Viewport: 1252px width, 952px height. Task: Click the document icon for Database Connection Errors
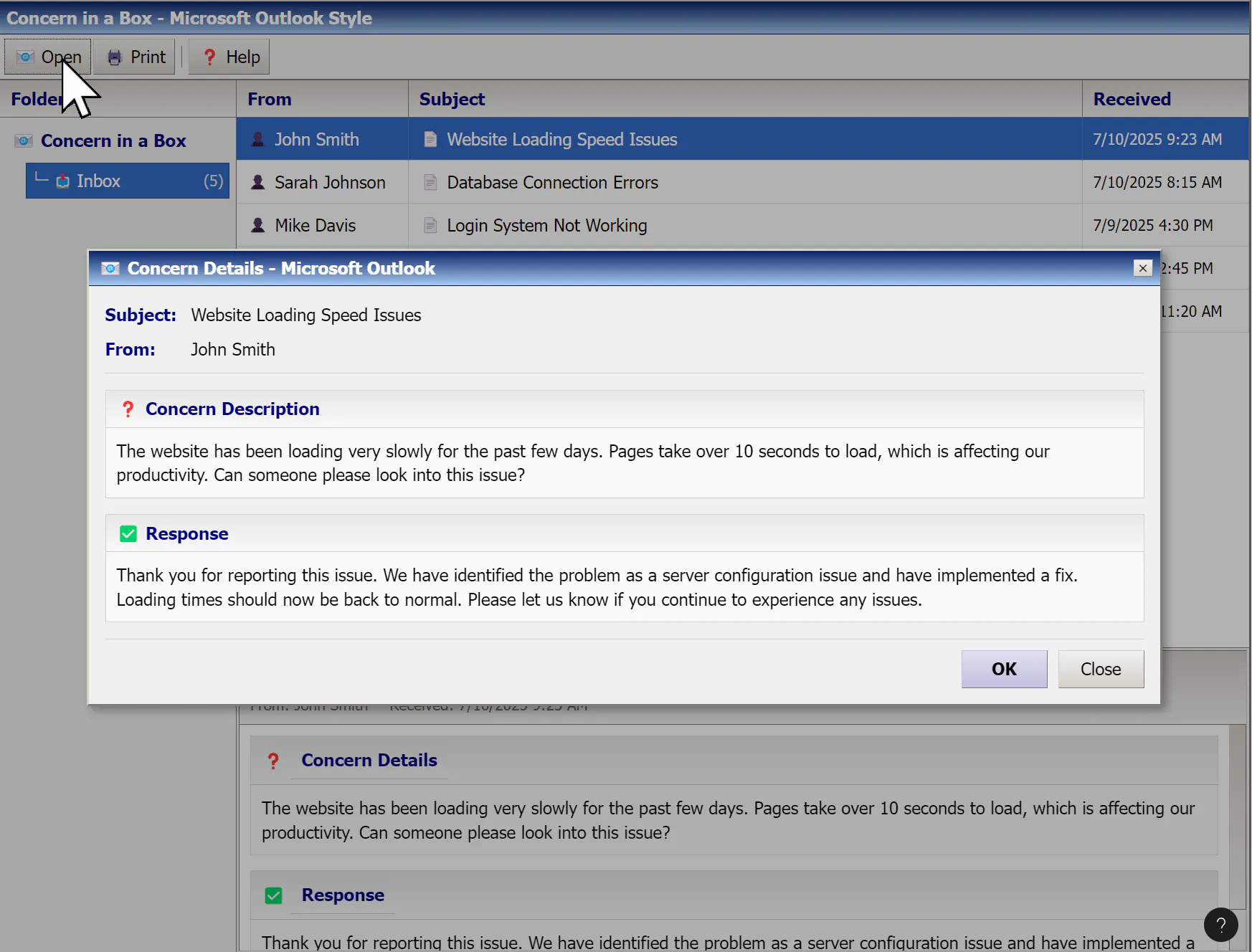pyautogui.click(x=430, y=182)
